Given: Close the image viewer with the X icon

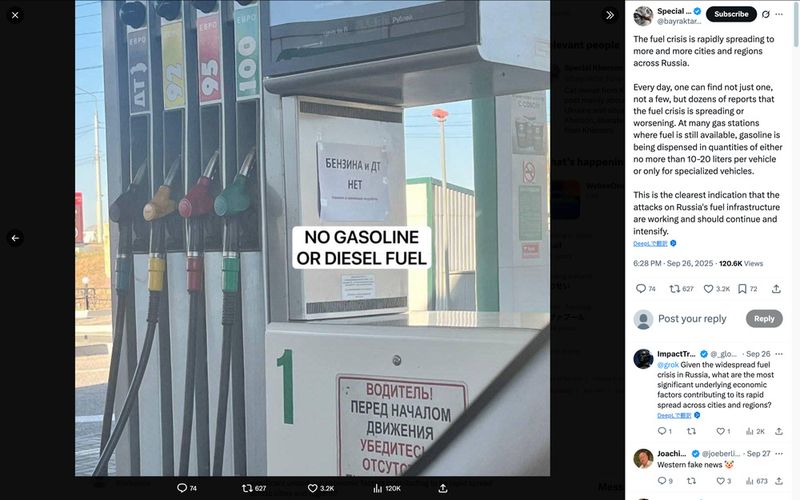Looking at the screenshot, I should (x=15, y=15).
